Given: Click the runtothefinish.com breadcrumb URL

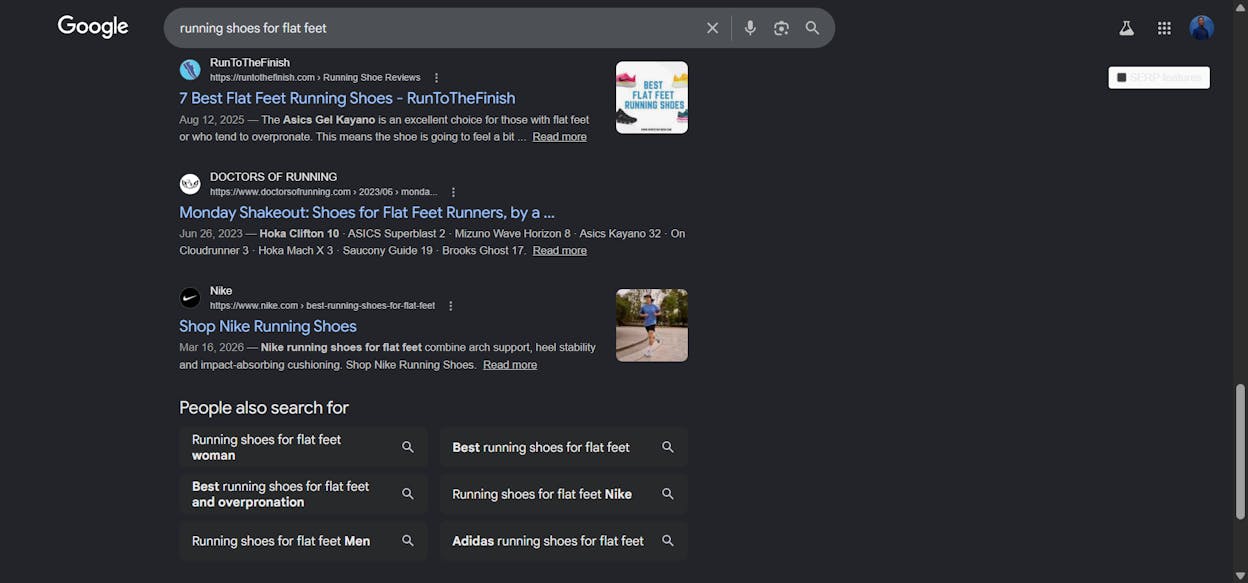Looking at the screenshot, I should [x=315, y=78].
